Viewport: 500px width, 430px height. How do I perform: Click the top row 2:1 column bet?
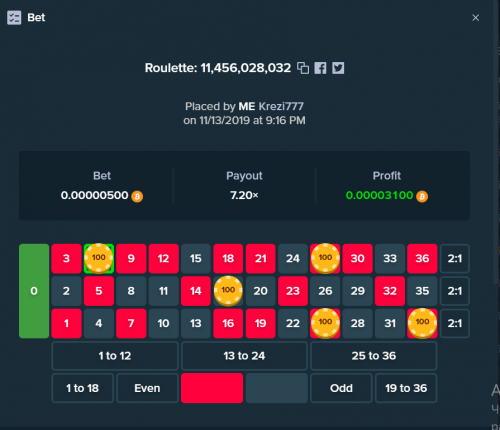455,258
